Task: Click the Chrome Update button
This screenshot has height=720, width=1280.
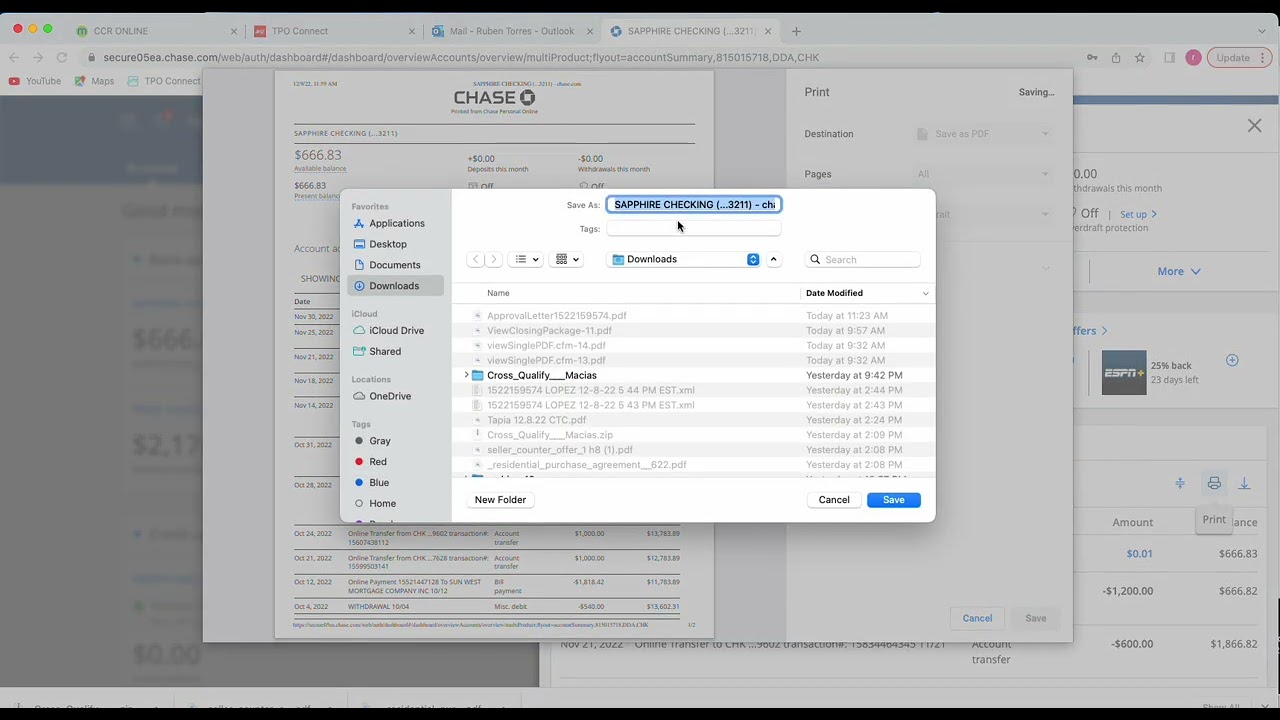Action: click(1240, 58)
